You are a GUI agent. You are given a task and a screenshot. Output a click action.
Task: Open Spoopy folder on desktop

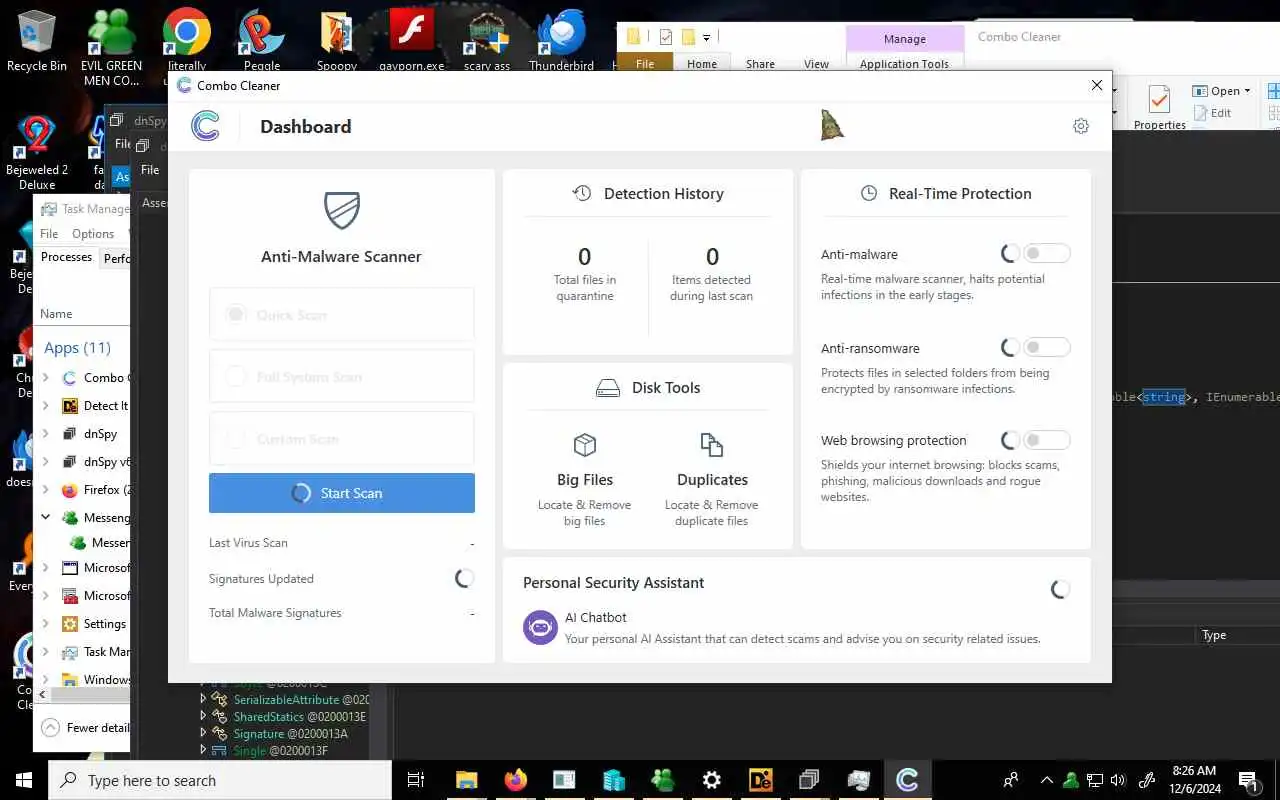click(x=337, y=42)
